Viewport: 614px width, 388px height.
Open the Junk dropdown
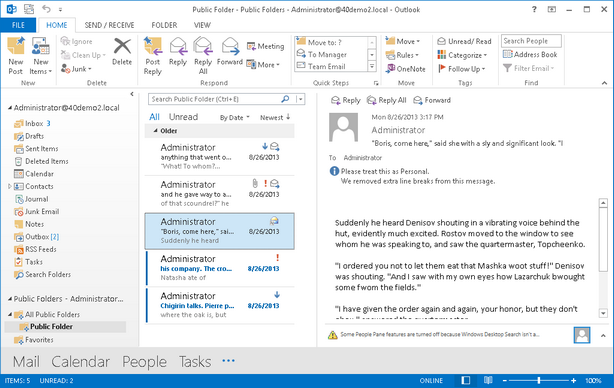(x=76, y=69)
